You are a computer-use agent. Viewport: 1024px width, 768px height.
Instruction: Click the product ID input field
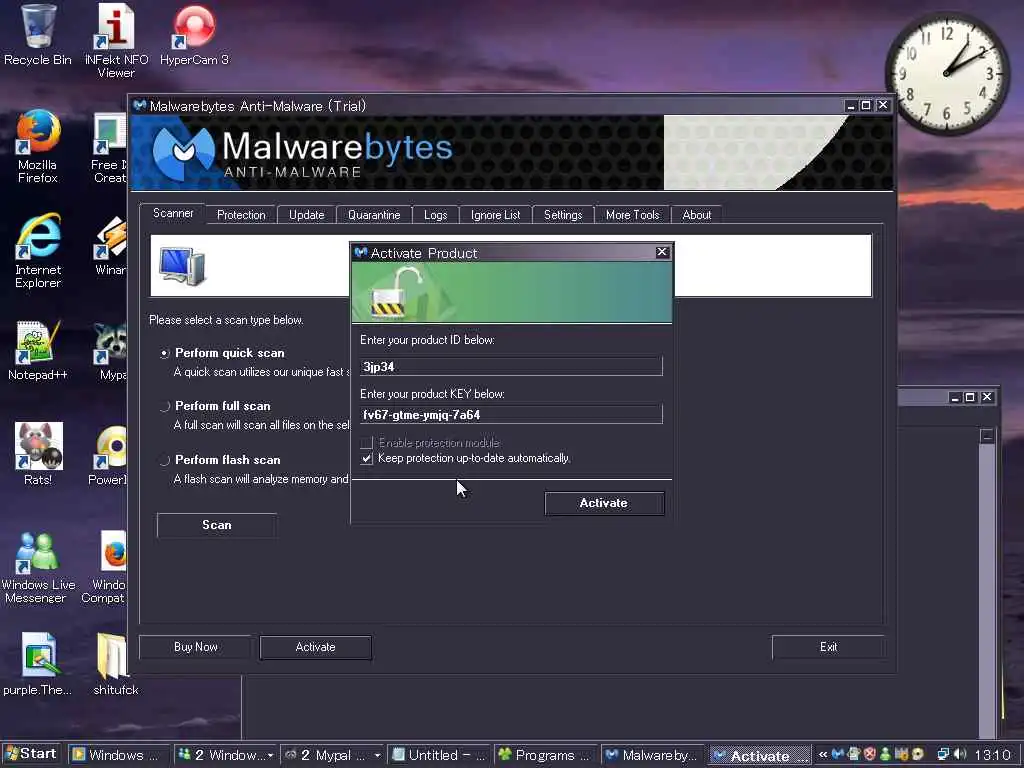click(511, 366)
